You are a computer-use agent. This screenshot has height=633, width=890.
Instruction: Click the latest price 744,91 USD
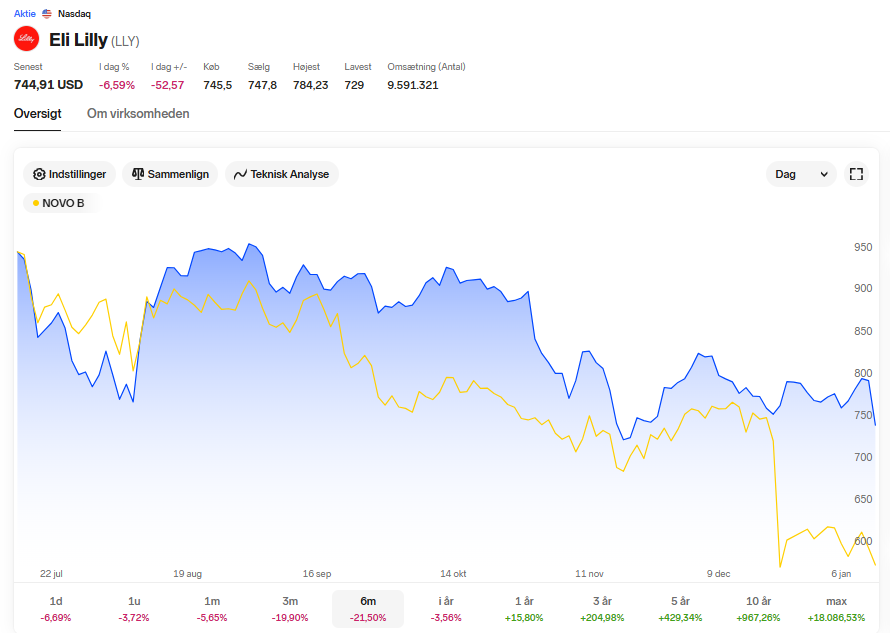click(x=48, y=85)
